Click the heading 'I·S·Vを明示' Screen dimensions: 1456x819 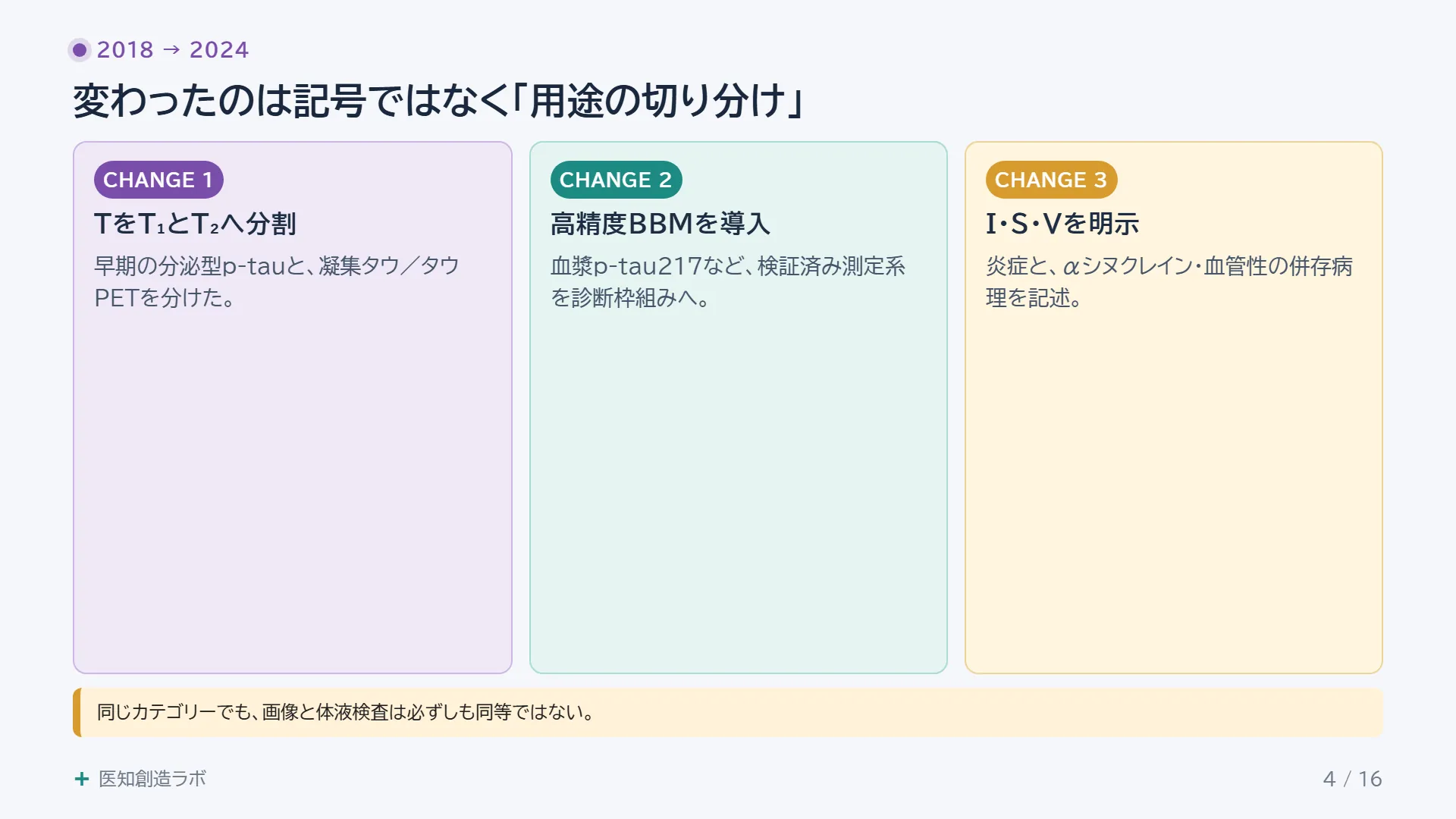1062,224
